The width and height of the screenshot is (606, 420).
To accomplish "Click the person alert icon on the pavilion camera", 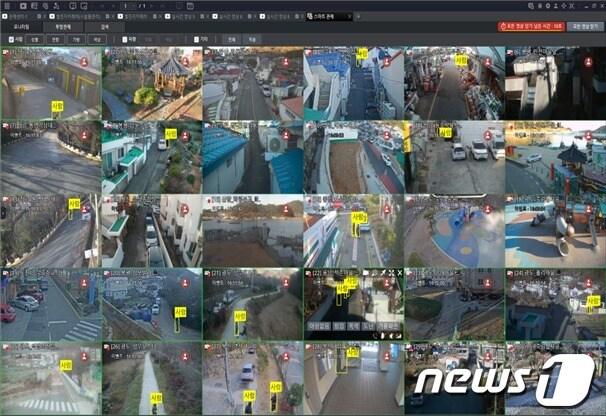I will [186, 62].
